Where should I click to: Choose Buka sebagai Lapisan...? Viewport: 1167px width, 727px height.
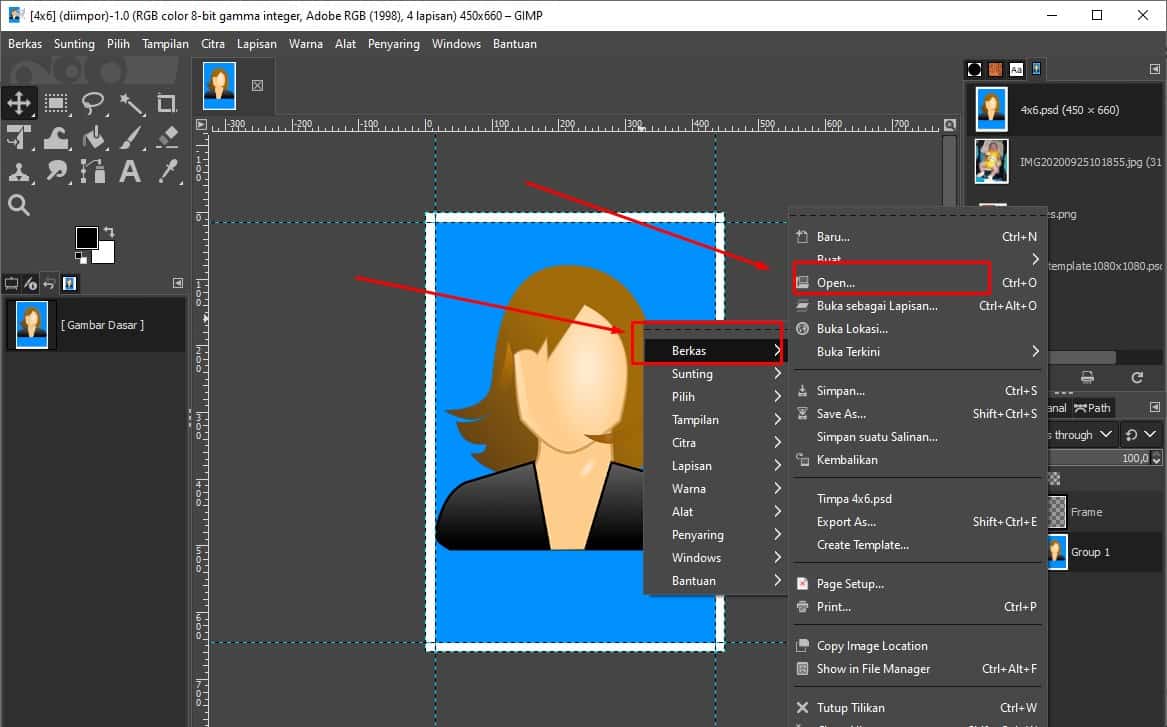click(917, 306)
